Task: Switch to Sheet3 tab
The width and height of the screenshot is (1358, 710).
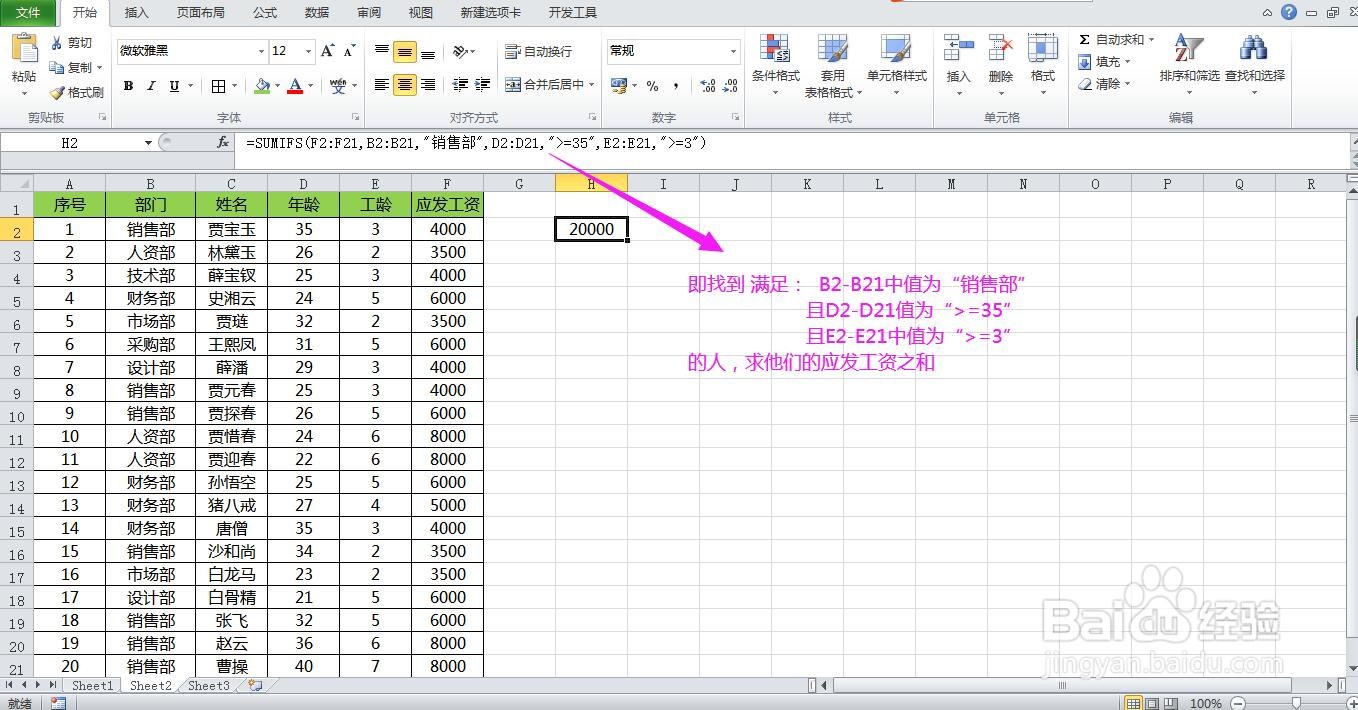Action: [209, 686]
